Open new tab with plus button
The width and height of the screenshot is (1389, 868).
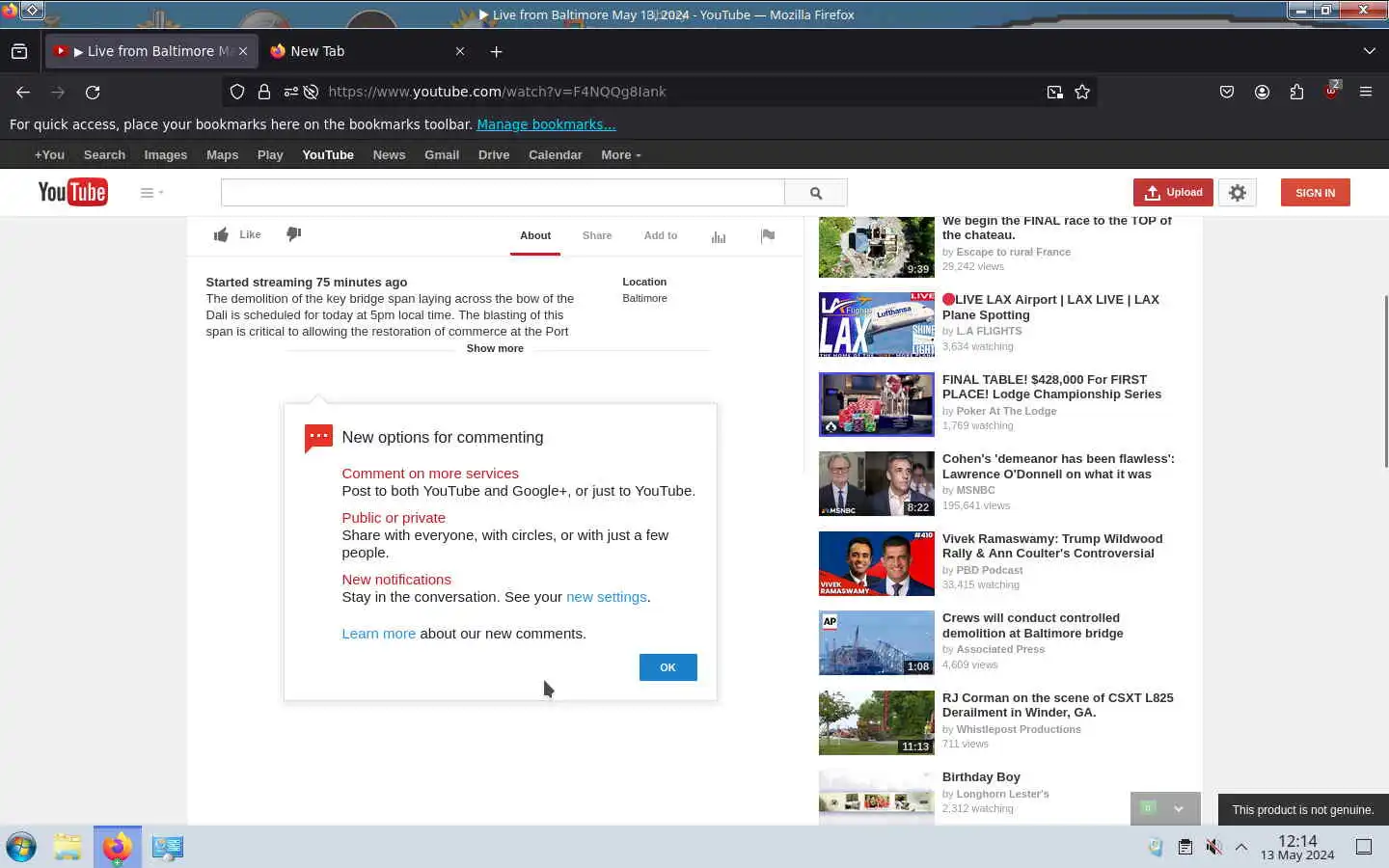[496, 51]
